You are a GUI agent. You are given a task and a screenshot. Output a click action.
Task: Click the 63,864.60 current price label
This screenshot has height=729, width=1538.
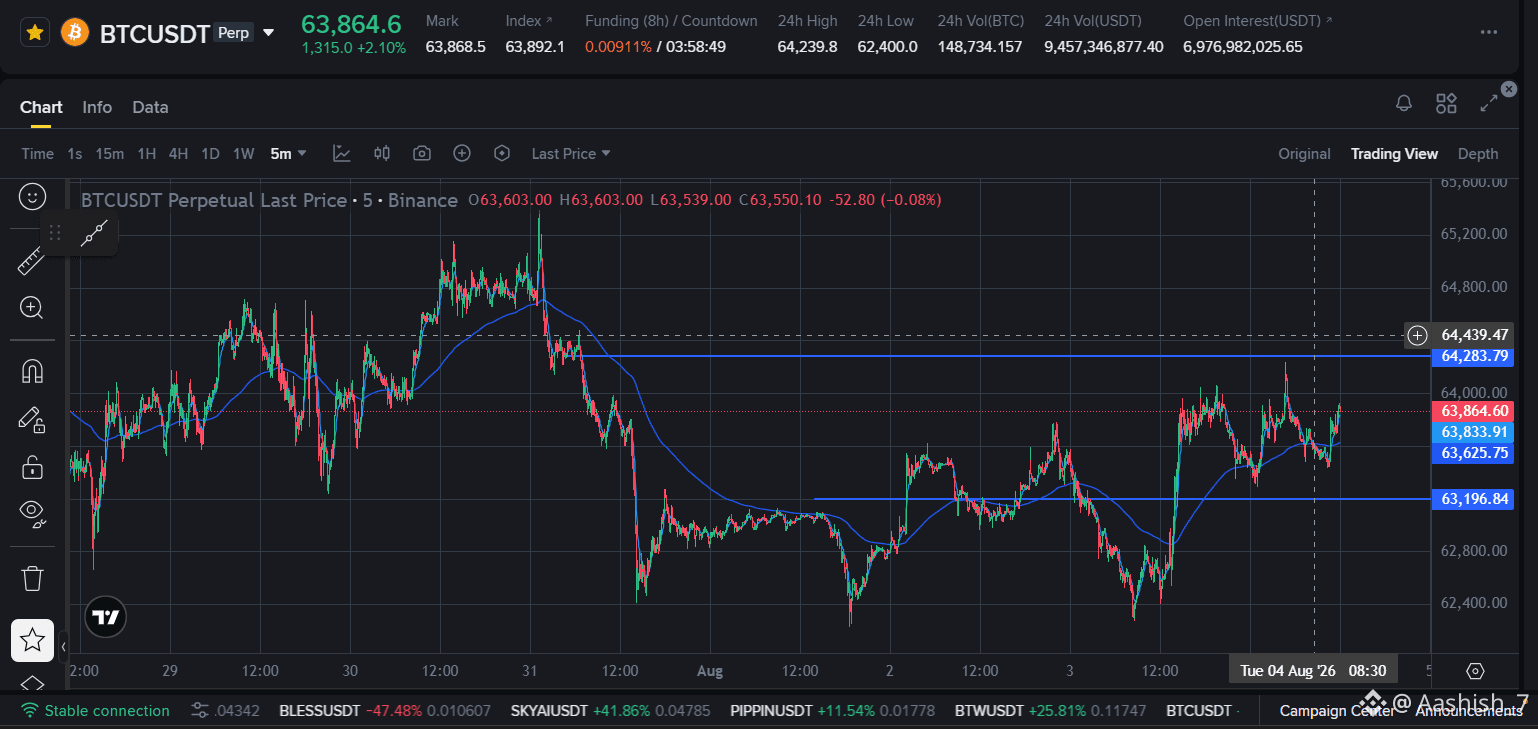[x=1474, y=411]
